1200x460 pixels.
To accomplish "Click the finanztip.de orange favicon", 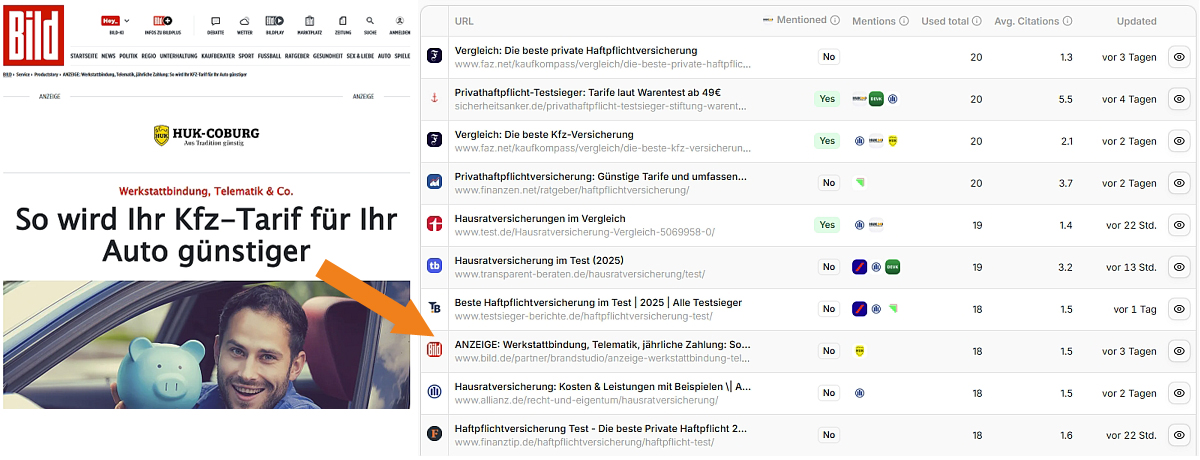I will (x=435, y=435).
